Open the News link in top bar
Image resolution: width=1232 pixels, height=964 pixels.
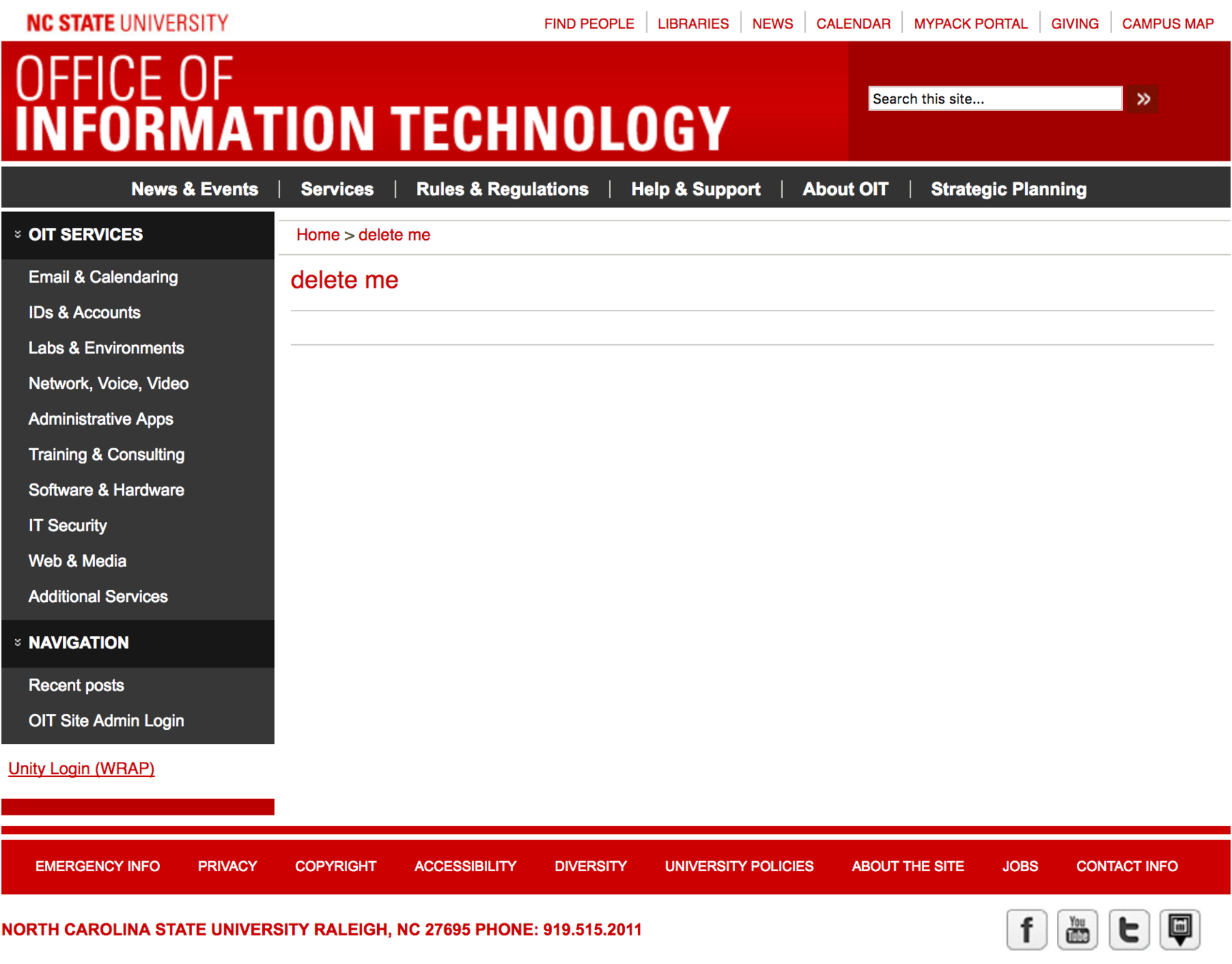772,24
